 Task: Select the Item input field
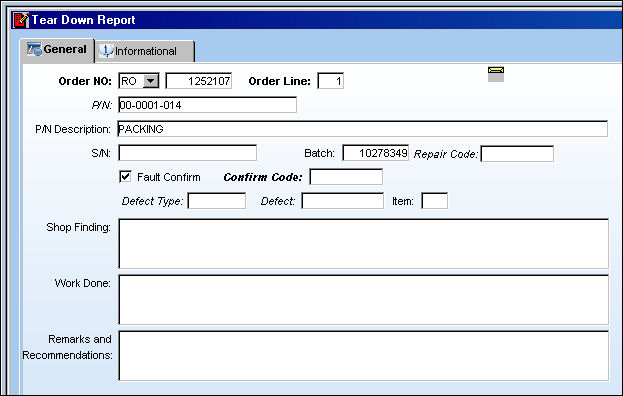434,201
